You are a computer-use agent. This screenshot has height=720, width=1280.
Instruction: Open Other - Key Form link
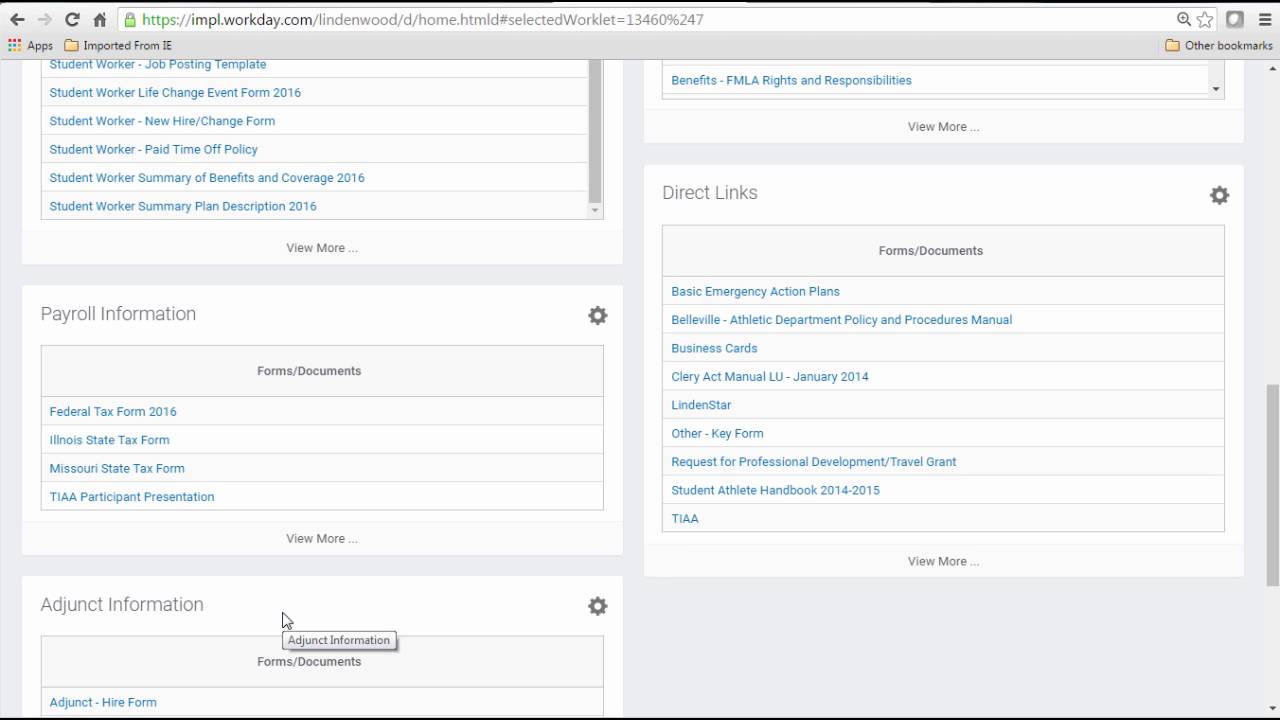tap(717, 433)
